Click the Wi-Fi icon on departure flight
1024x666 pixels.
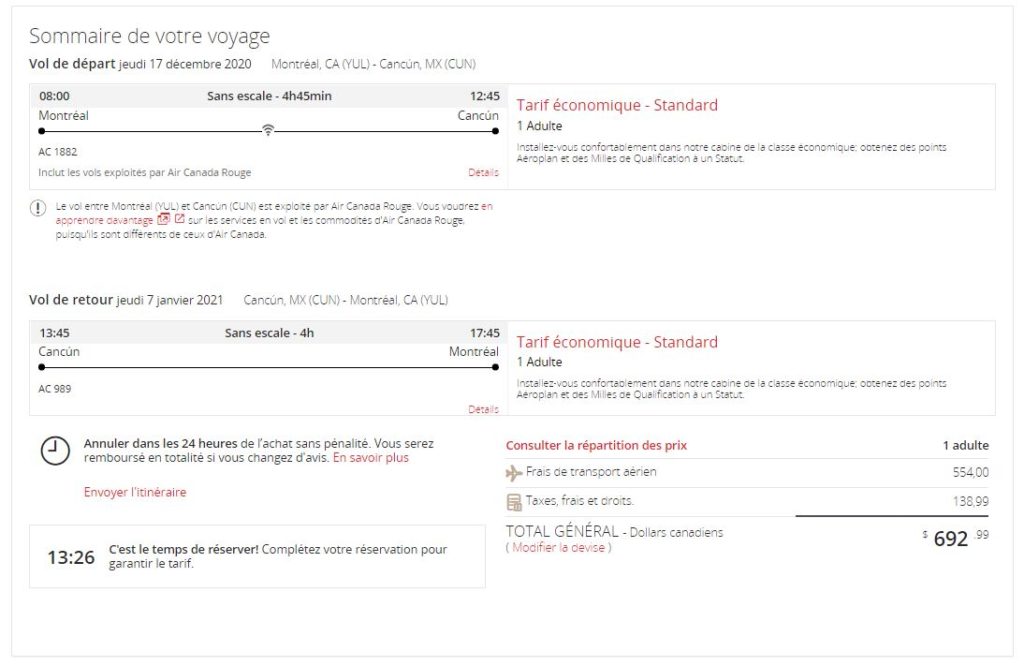(268, 130)
